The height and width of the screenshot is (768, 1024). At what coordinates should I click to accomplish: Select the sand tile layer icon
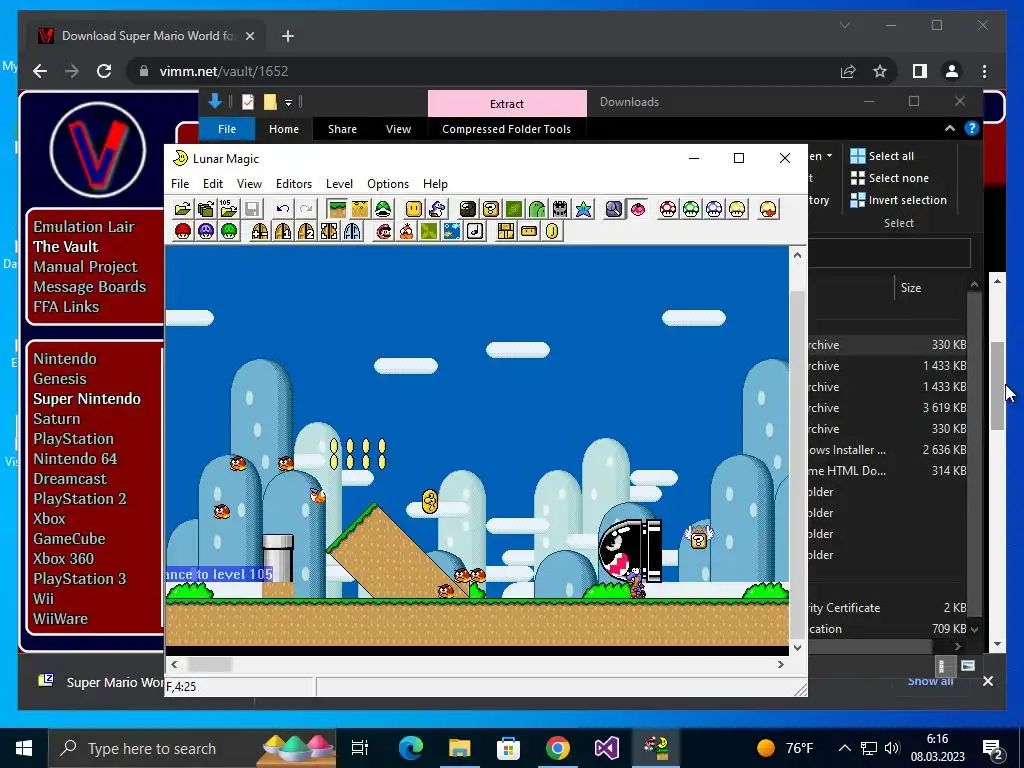(x=360, y=209)
